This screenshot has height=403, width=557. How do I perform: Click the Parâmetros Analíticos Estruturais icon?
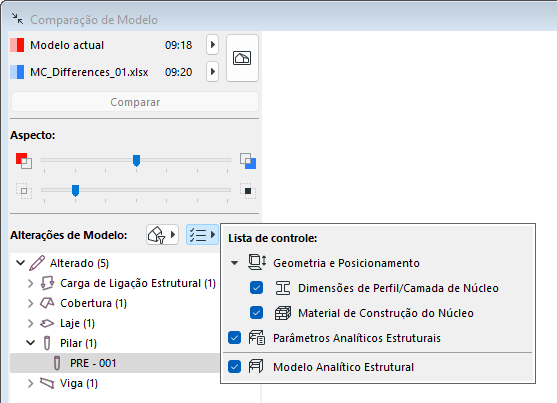tap(257, 338)
